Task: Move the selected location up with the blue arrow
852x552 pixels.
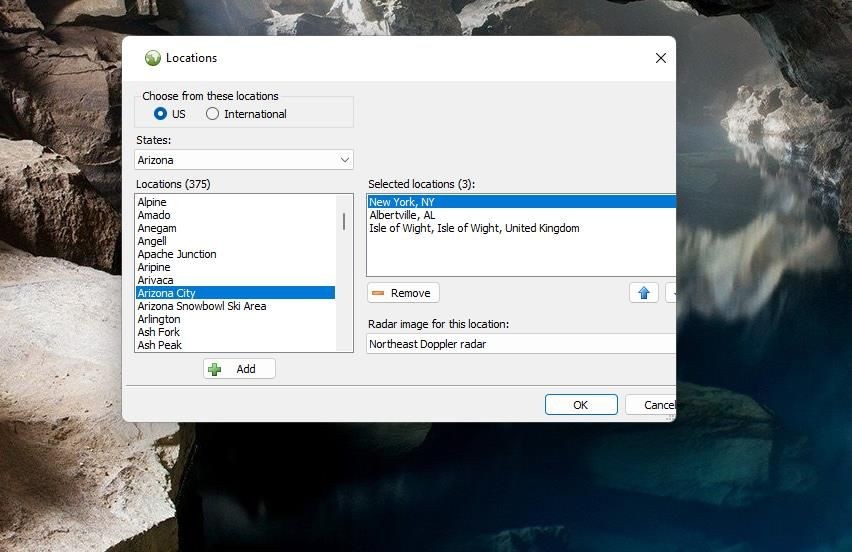Action: point(644,293)
